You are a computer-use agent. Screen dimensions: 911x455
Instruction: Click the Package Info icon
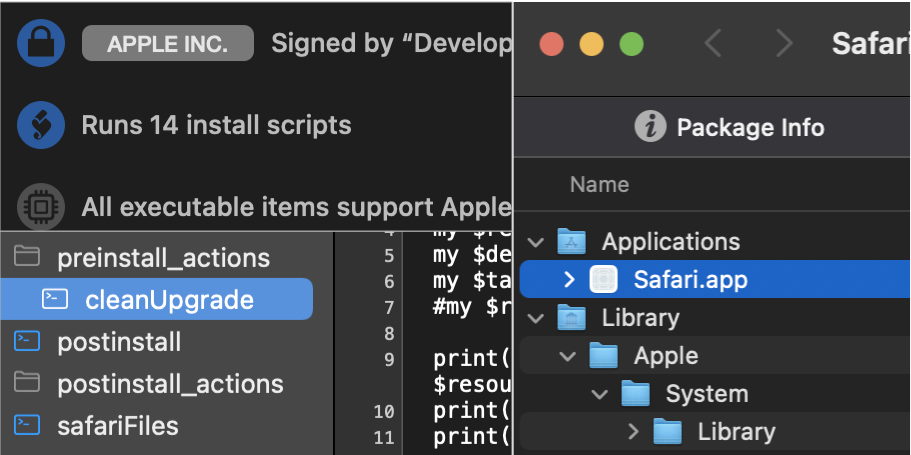tap(650, 126)
